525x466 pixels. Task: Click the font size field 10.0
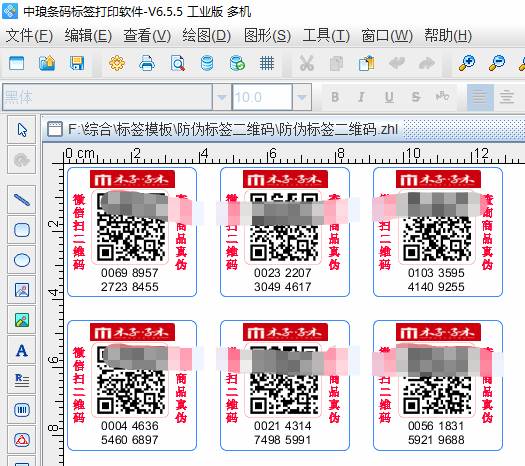[262, 97]
